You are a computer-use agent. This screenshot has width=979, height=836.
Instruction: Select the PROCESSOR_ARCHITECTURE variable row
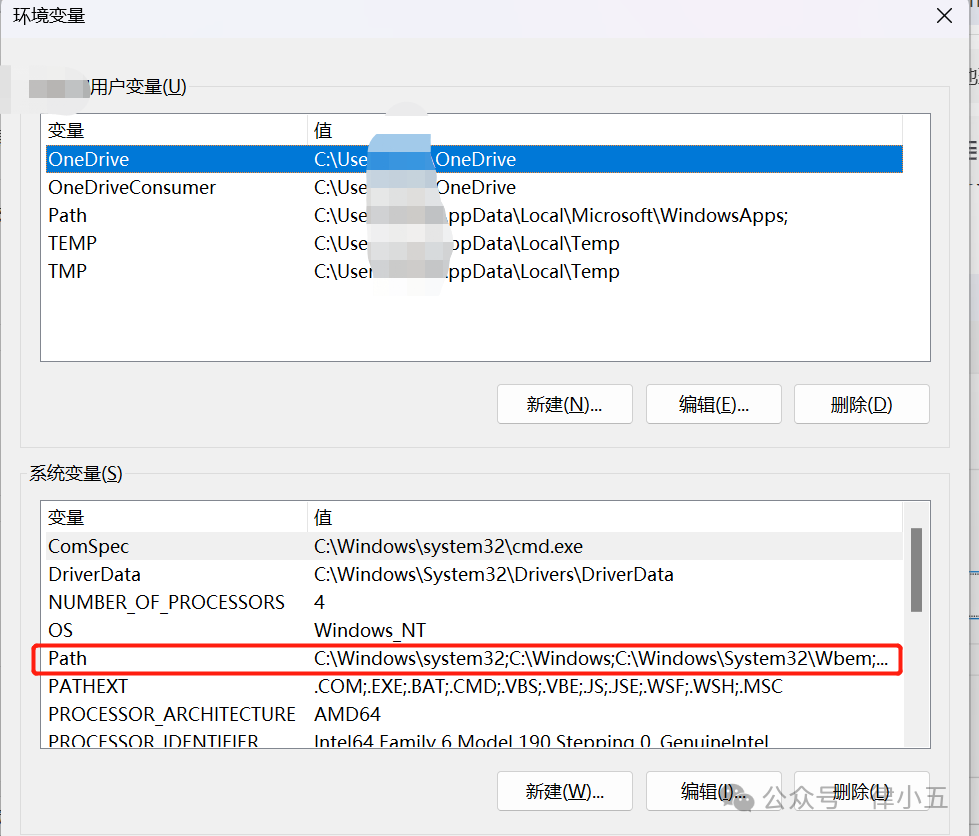[475, 714]
